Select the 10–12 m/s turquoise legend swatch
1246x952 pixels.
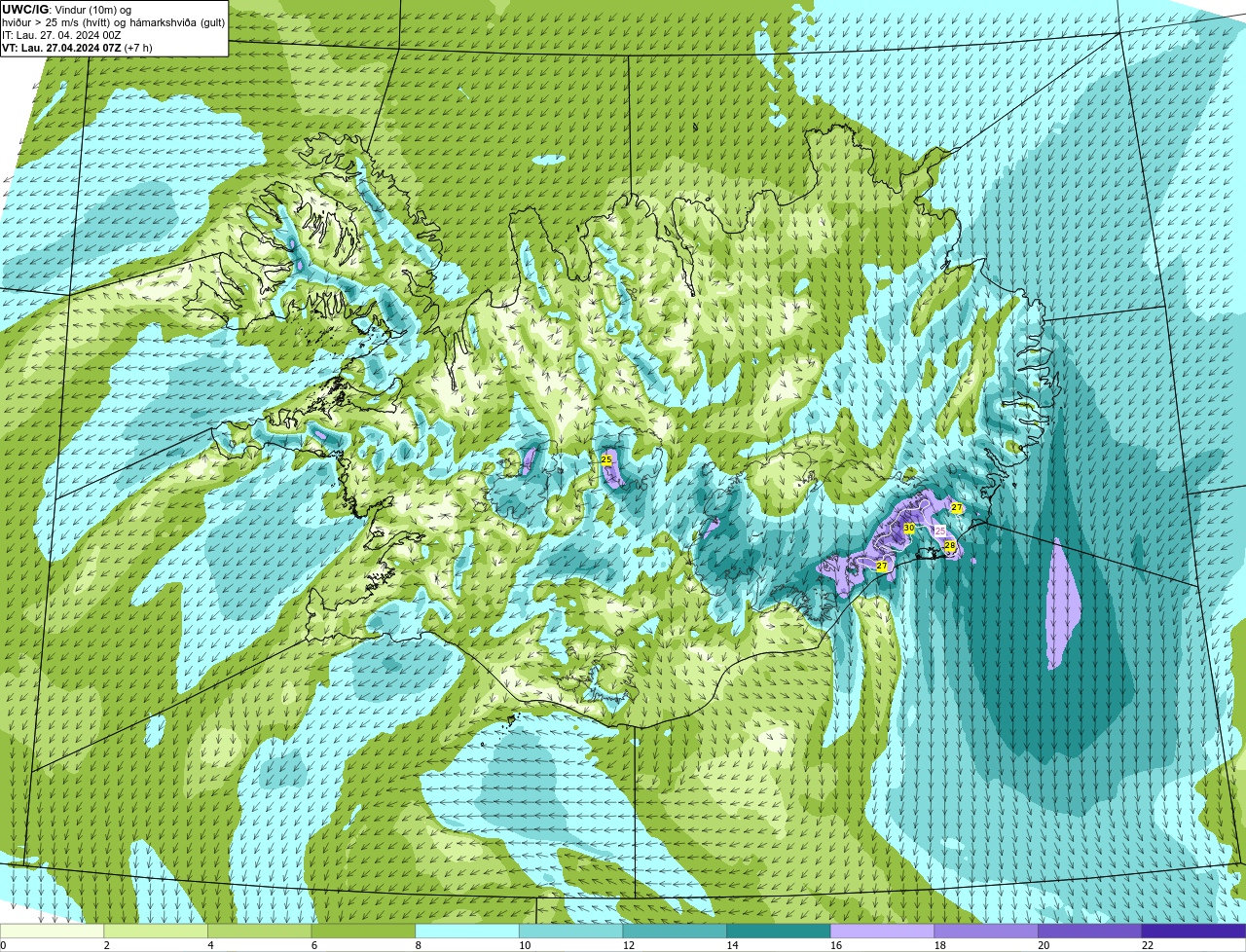click(x=570, y=931)
